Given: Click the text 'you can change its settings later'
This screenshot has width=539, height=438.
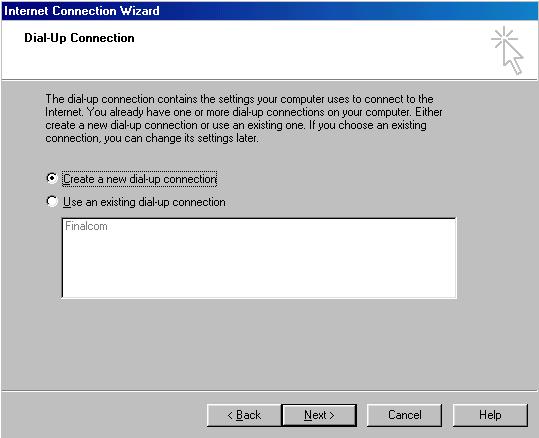Looking at the screenshot, I should 181,138.
